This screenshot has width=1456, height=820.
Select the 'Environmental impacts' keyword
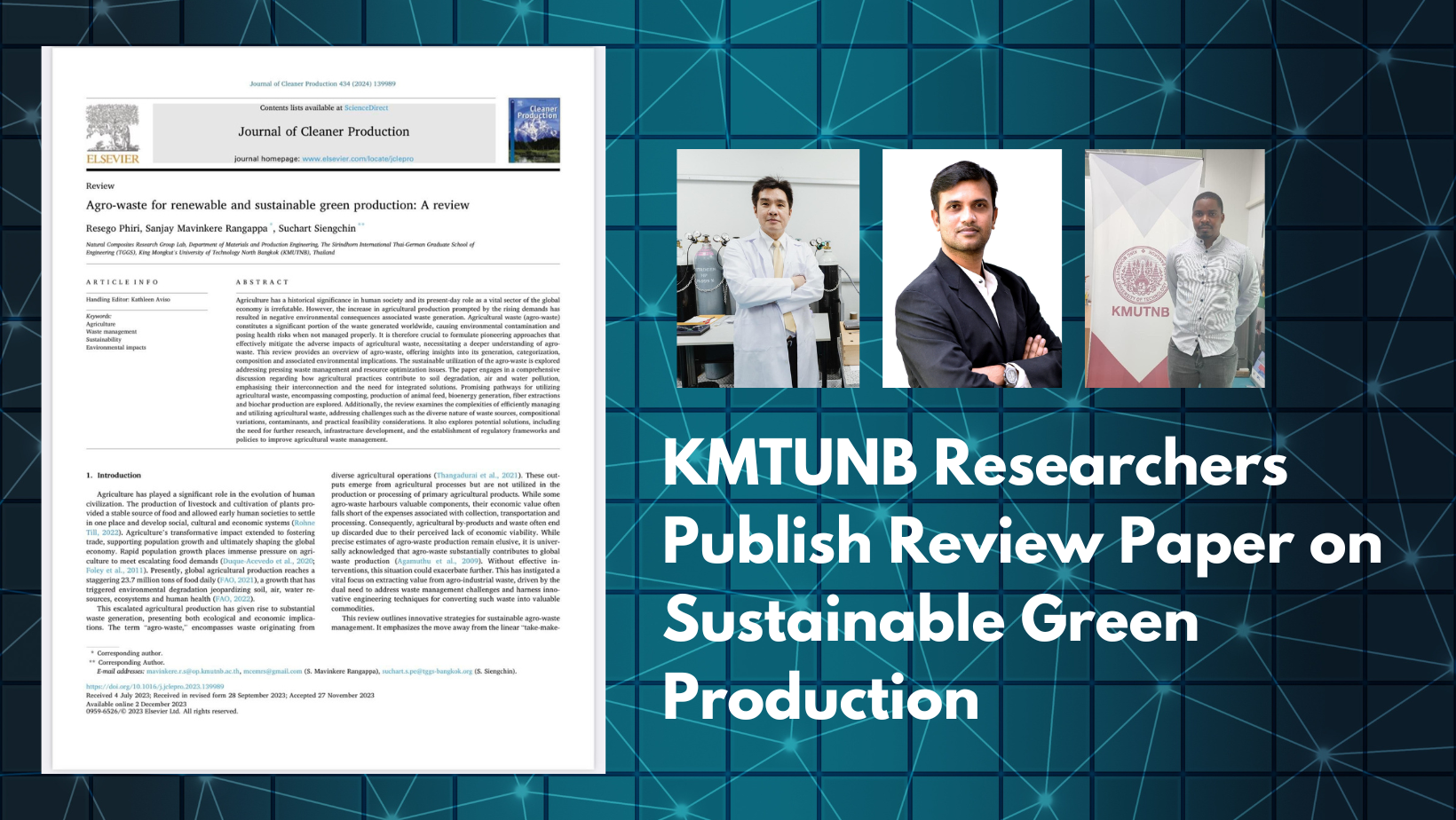(x=116, y=348)
